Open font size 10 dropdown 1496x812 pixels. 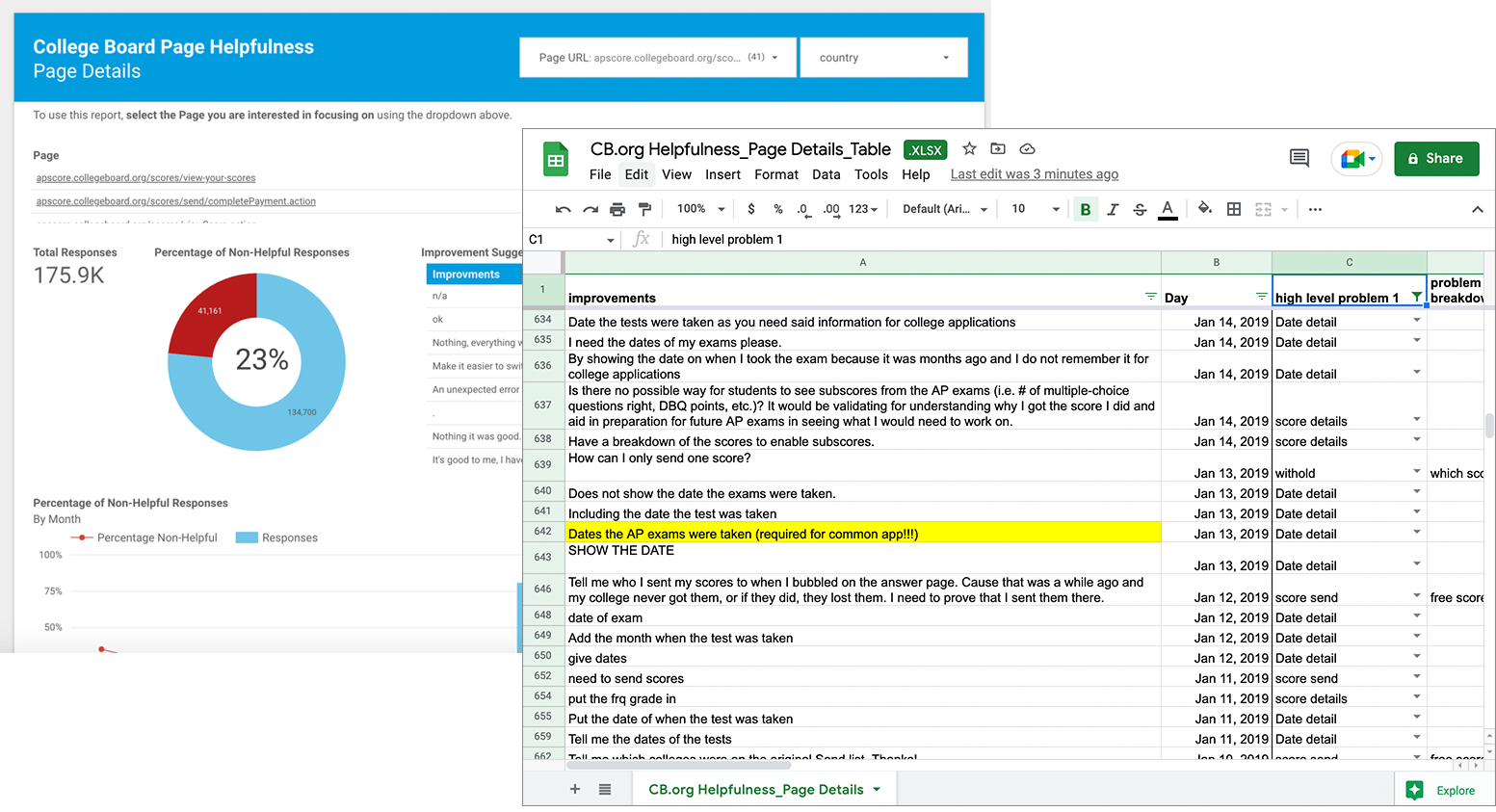[1035, 209]
